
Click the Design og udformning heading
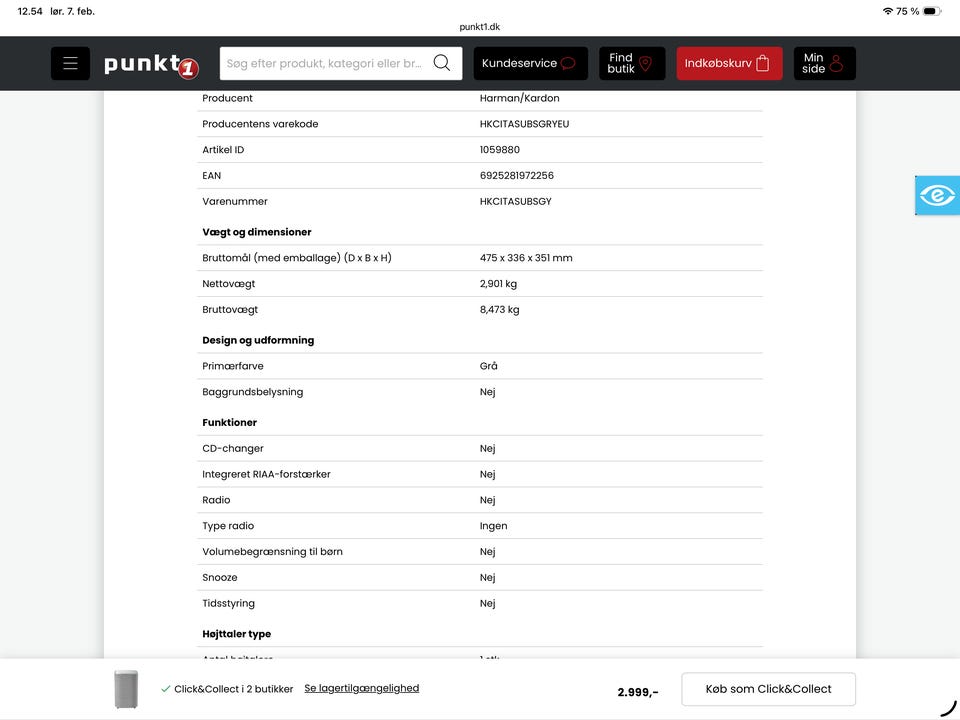(x=258, y=340)
